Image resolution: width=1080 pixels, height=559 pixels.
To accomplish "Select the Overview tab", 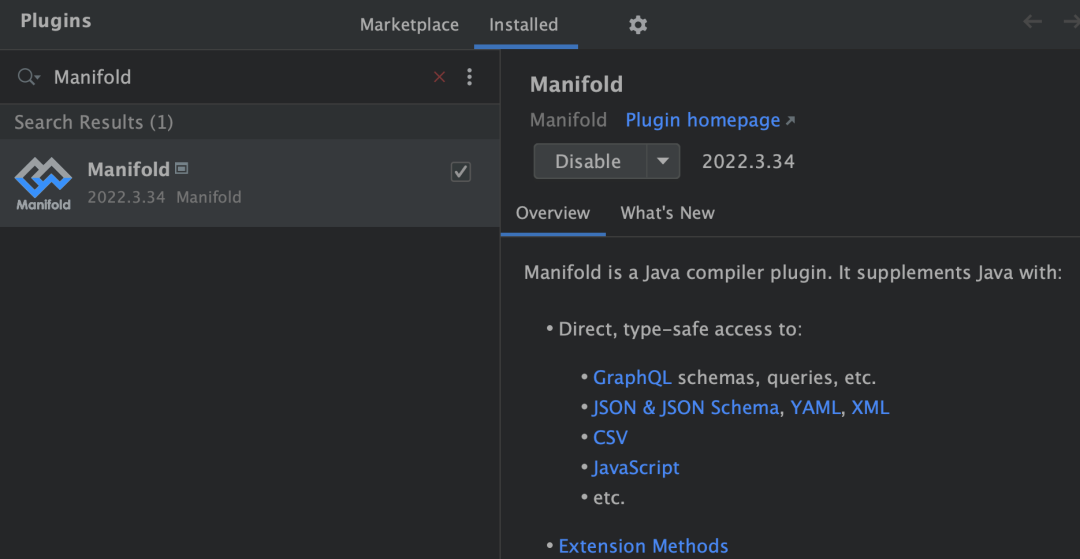I will coord(553,213).
